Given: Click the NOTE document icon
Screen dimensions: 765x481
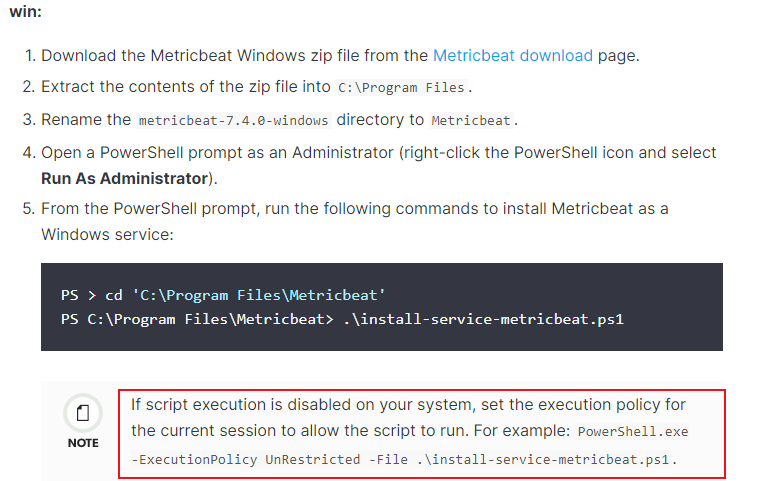Looking at the screenshot, I should 83,413.
